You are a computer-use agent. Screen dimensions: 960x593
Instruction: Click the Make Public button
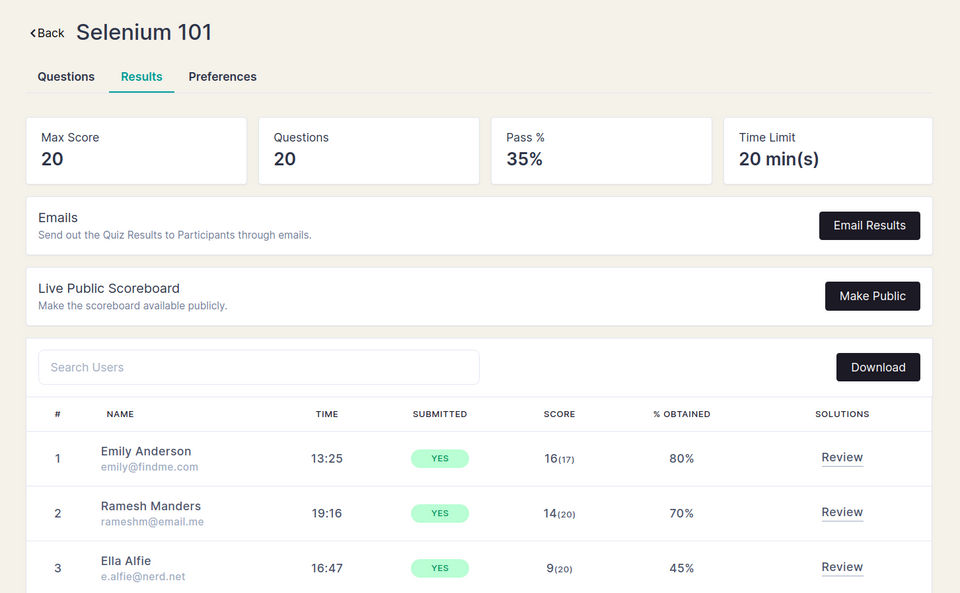coord(872,296)
